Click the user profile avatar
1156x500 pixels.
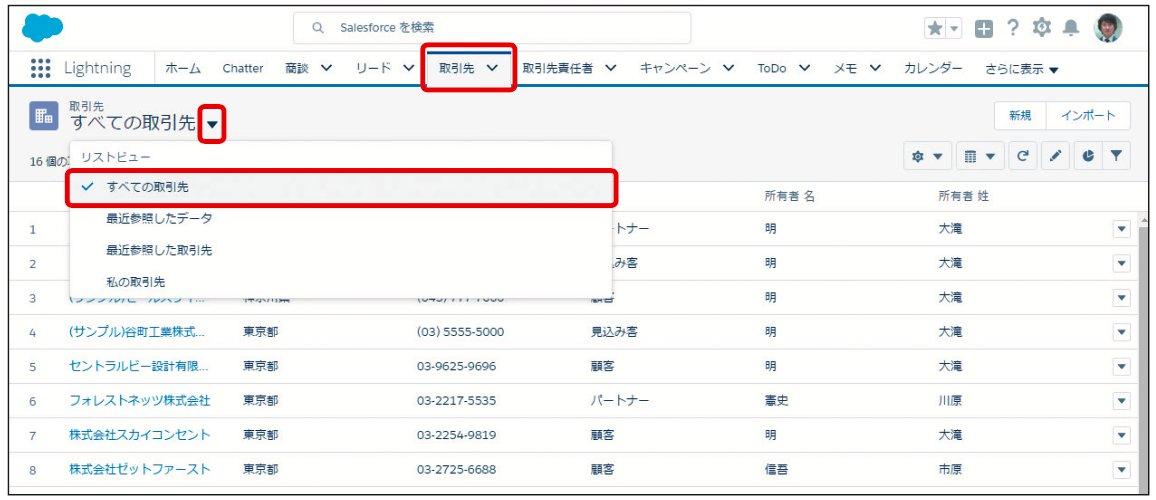(1107, 28)
